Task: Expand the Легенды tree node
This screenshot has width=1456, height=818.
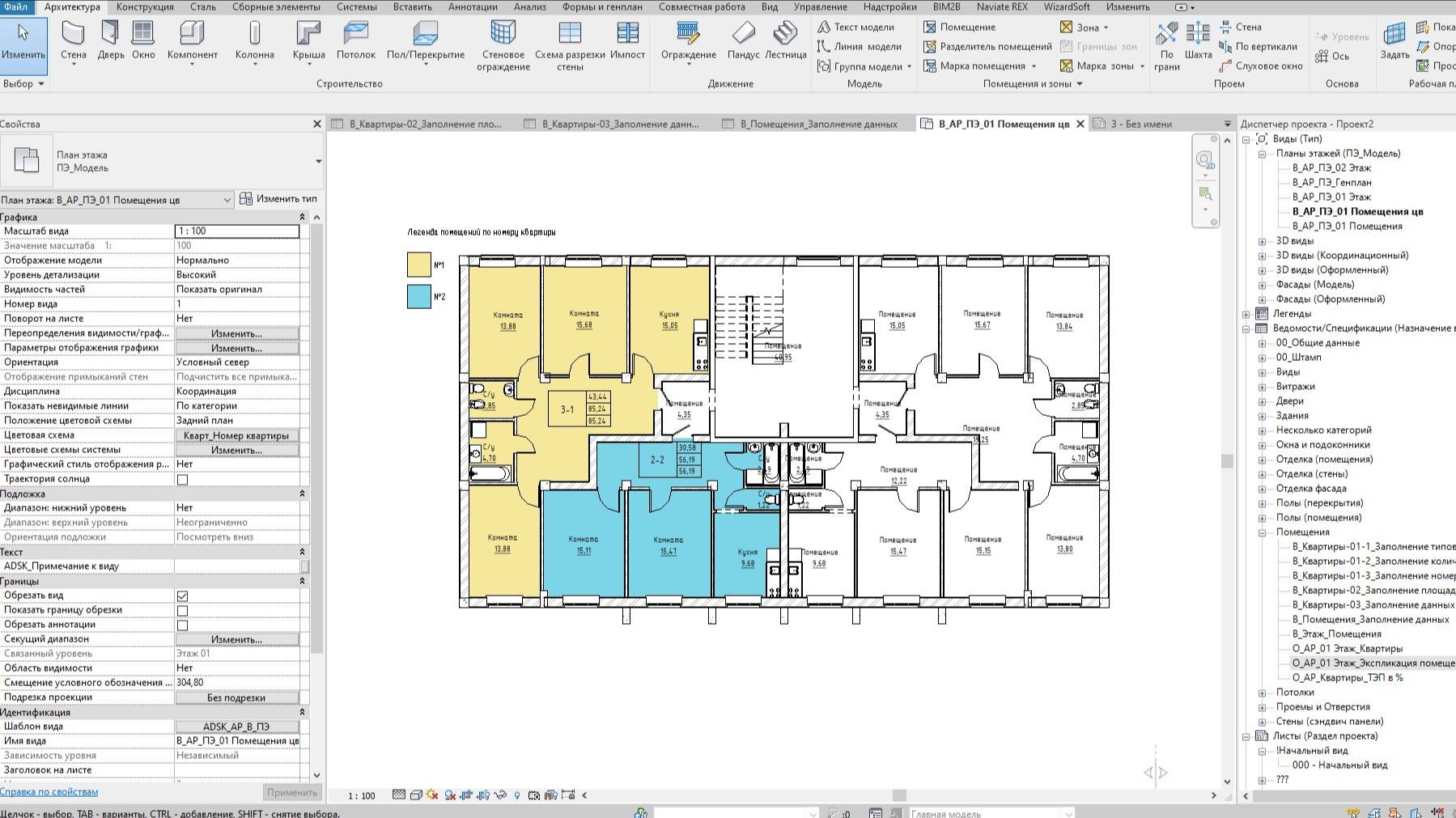Action: pos(1246,314)
